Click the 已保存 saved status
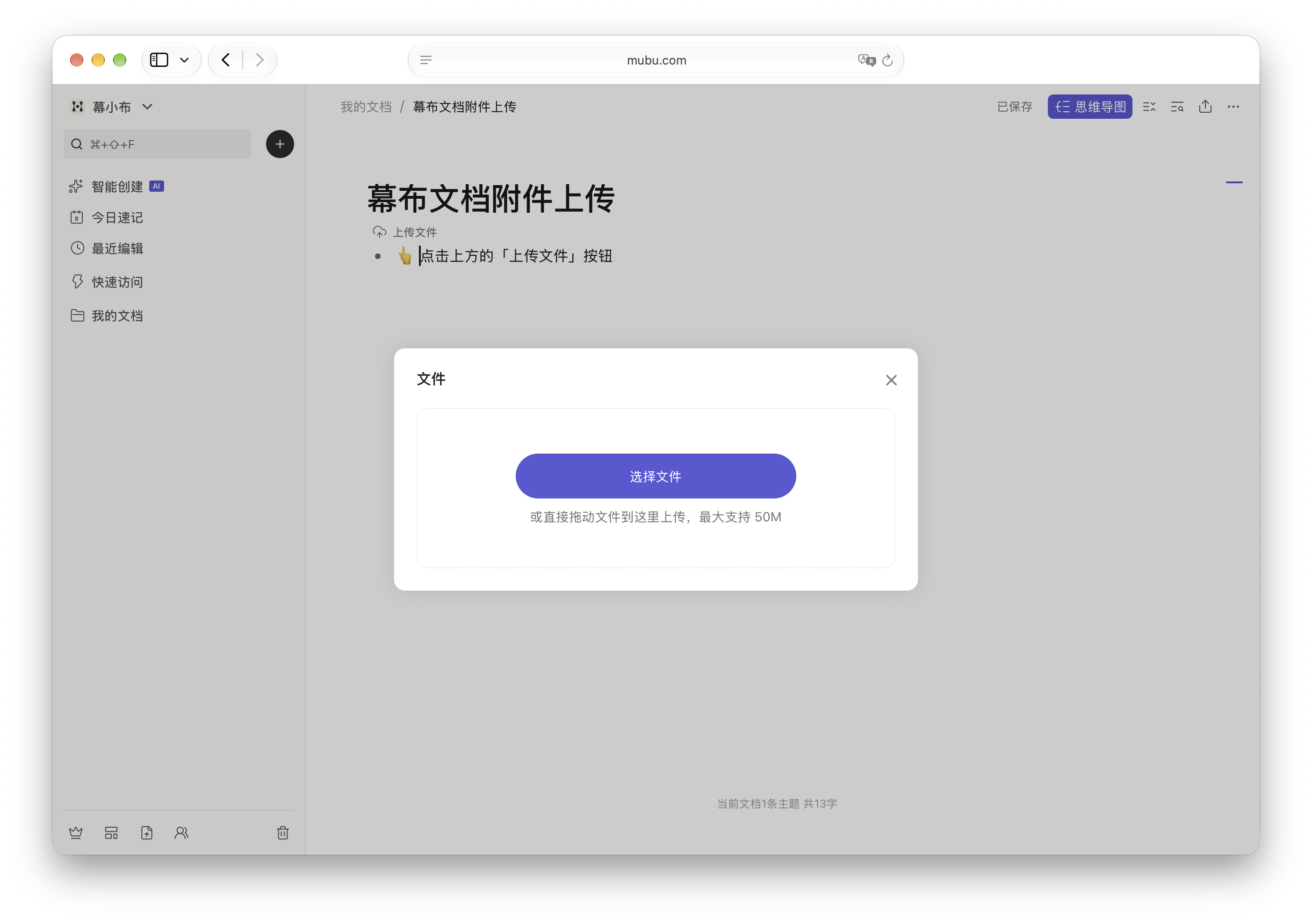This screenshot has width=1312, height=924. [1015, 107]
